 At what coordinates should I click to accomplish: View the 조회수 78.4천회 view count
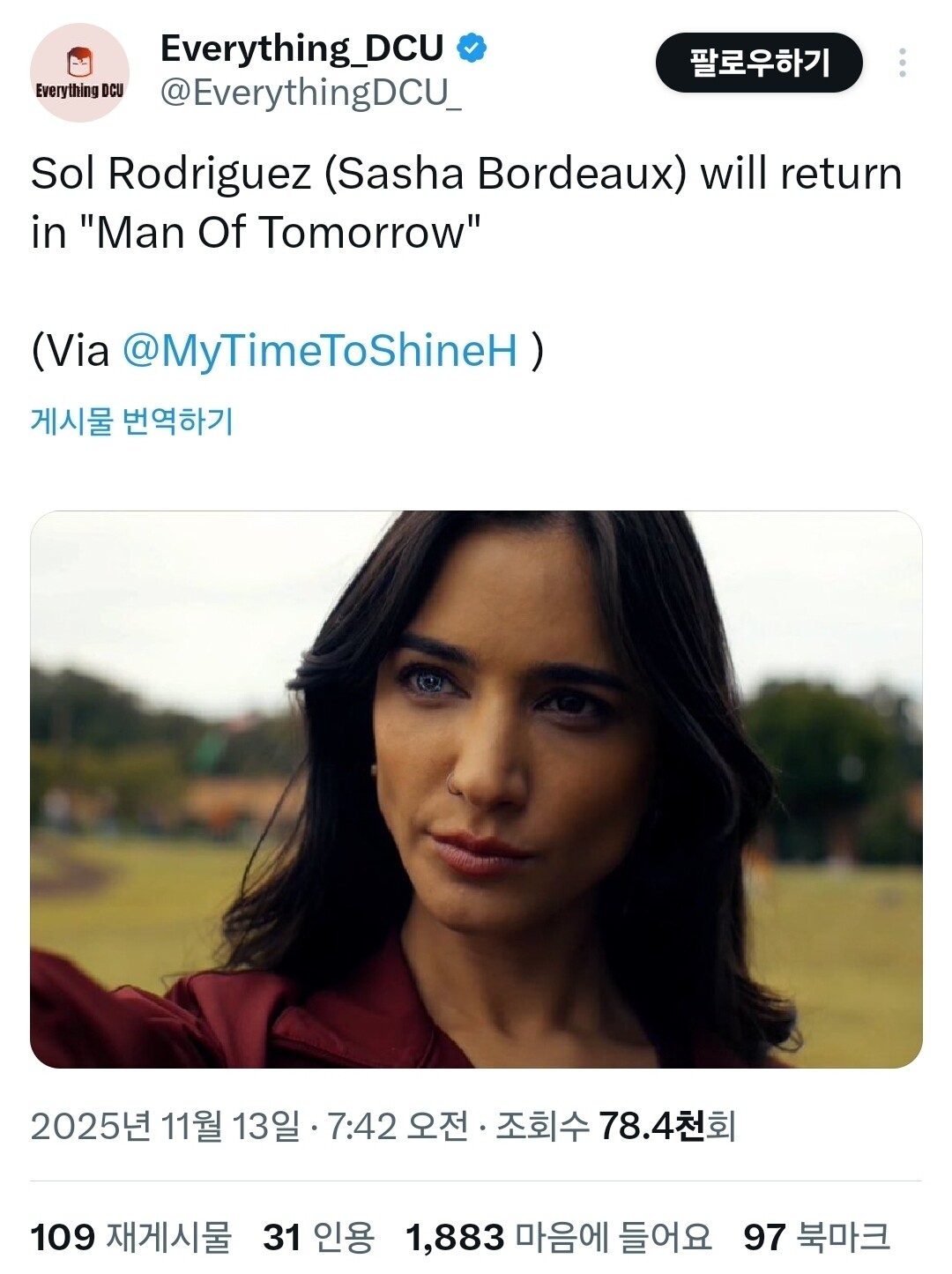pos(615,1126)
